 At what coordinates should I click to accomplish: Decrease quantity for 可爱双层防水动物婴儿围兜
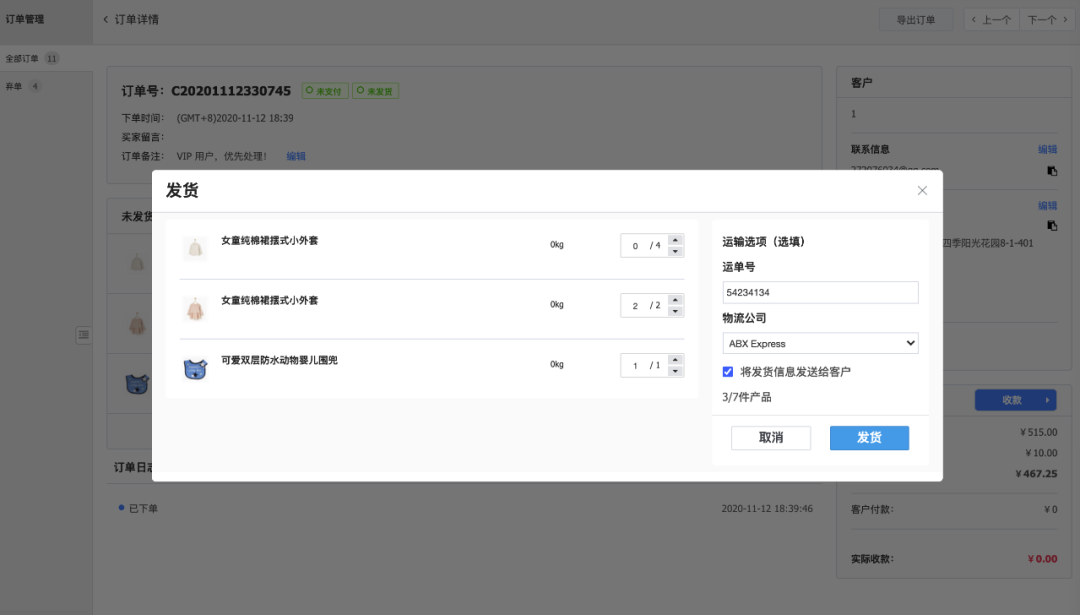(675, 371)
